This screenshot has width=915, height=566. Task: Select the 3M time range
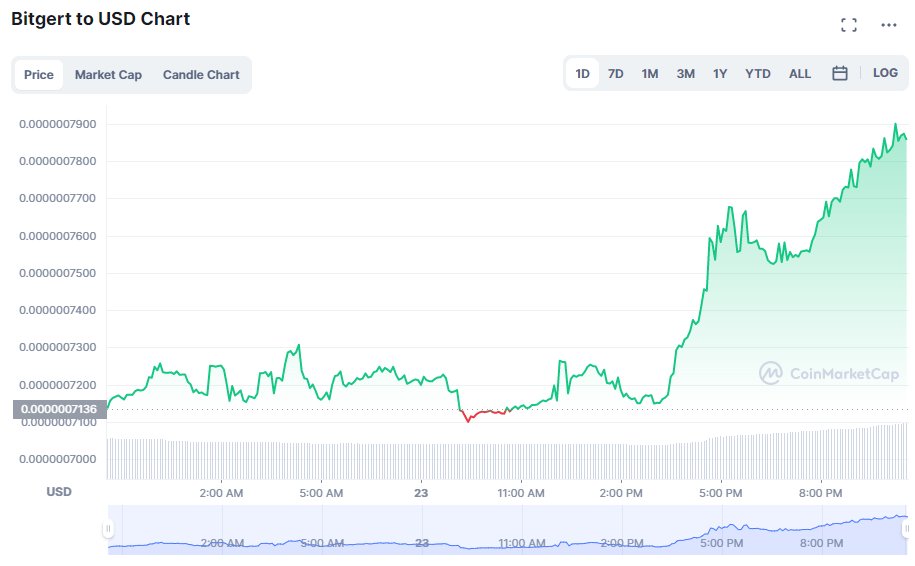pyautogui.click(x=686, y=74)
